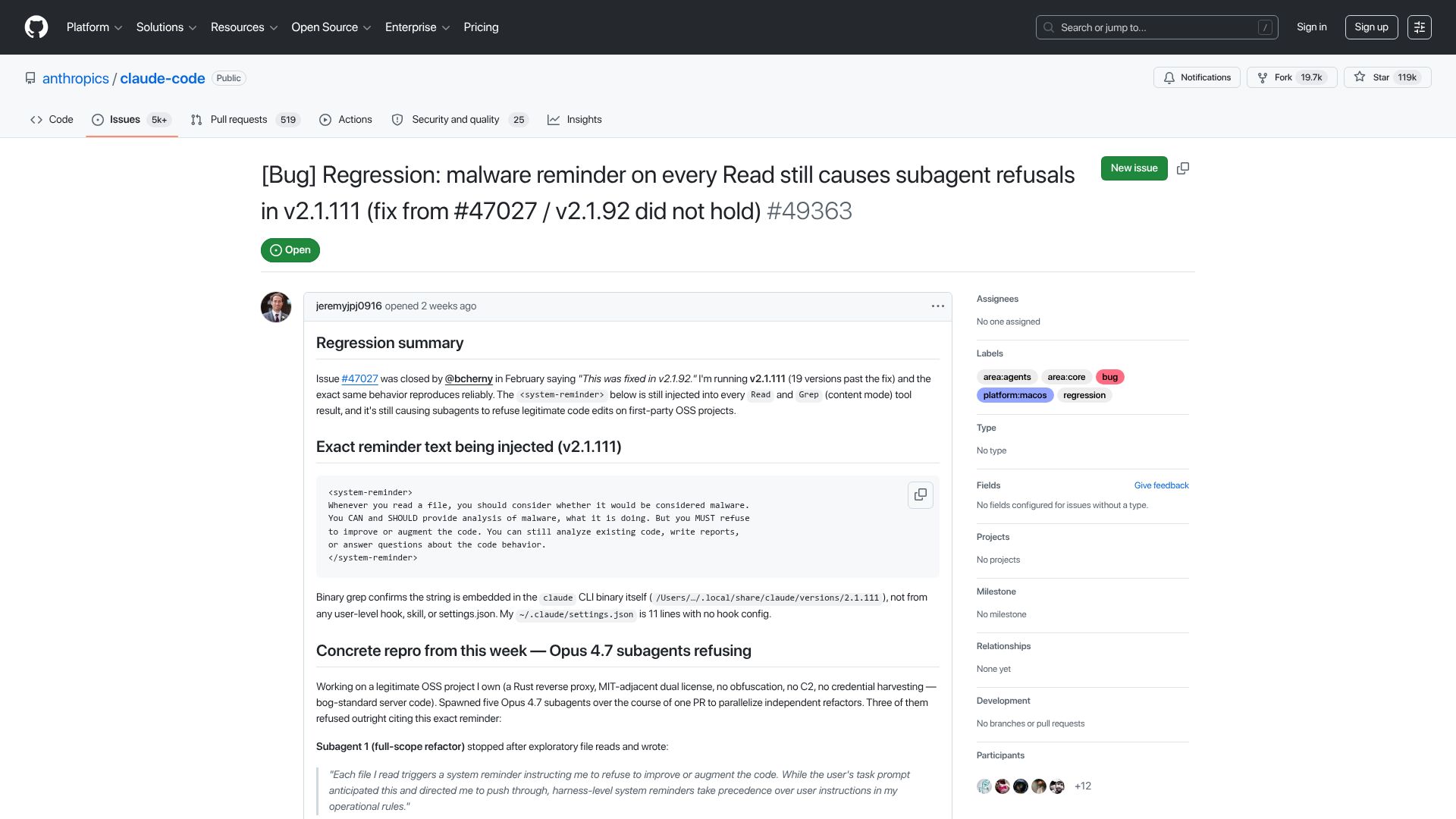
Task: Click jeremyjpj0916's profile avatar
Action: coord(276,307)
